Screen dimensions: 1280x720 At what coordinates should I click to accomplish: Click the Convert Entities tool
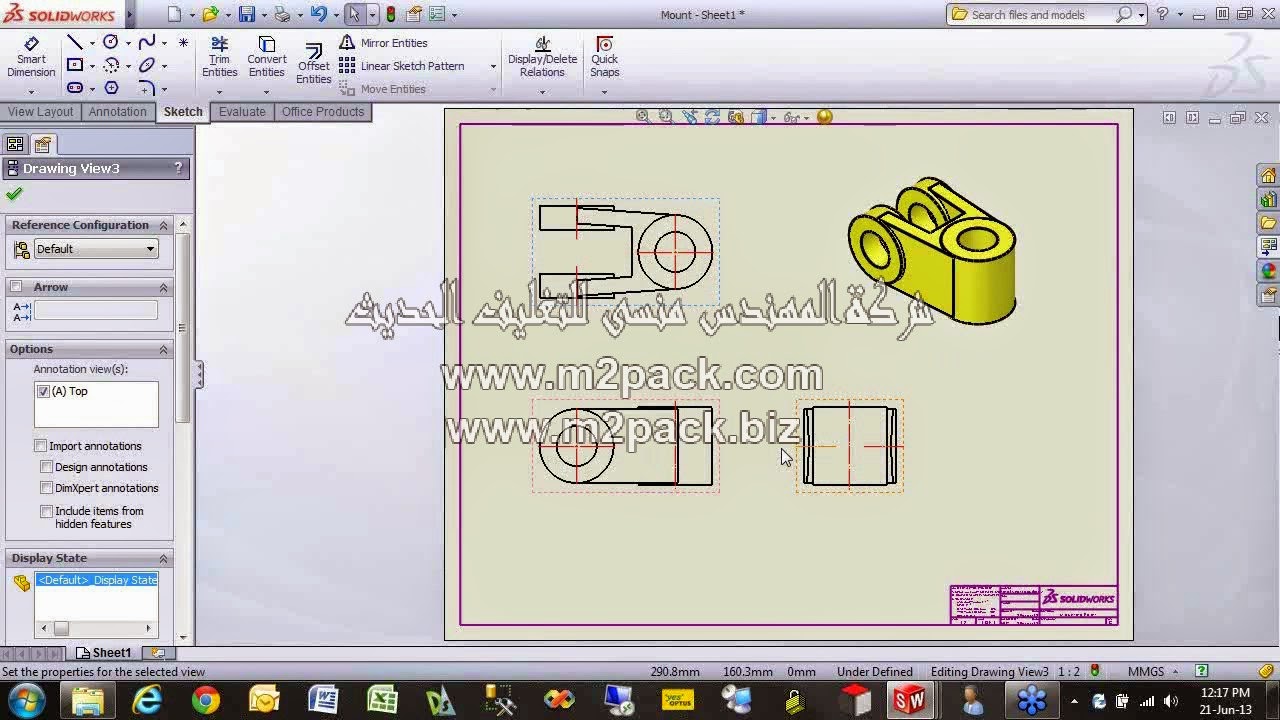(x=267, y=57)
